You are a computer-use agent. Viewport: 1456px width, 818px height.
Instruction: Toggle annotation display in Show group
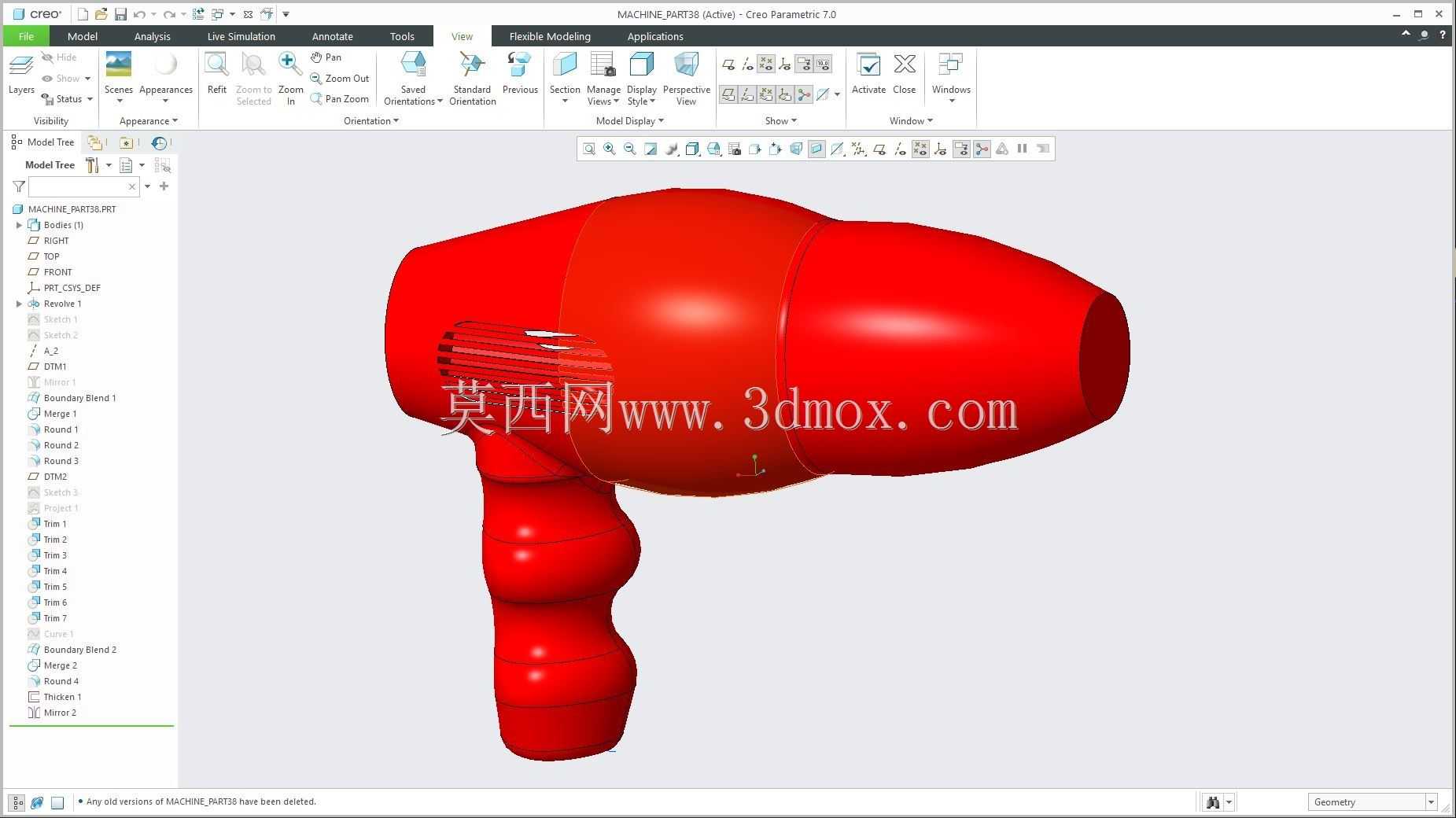click(804, 64)
